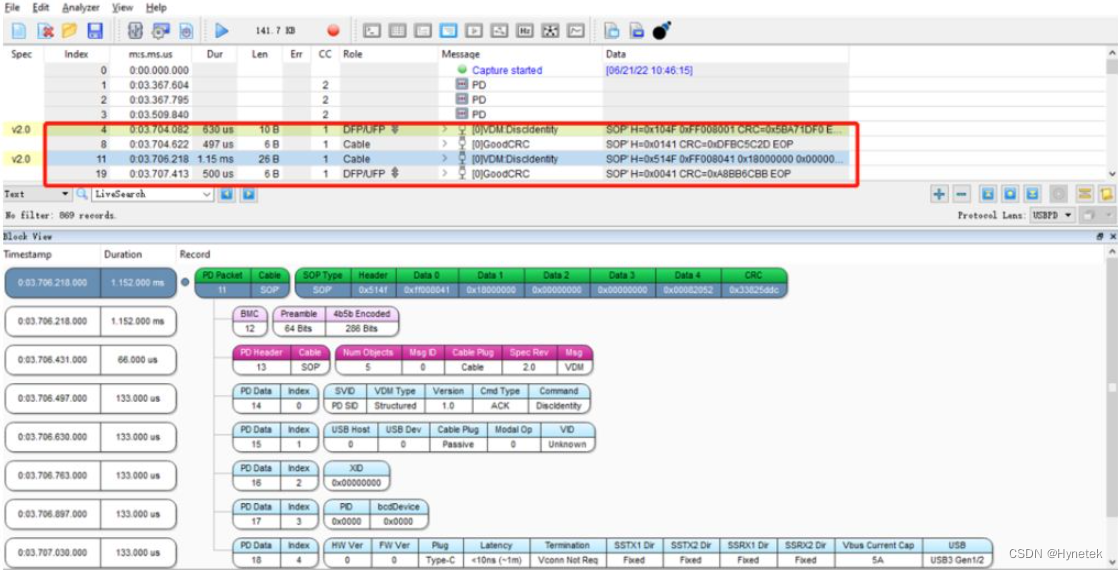This screenshot has width=1118, height=570.
Task: Go to next search result arrow
Action: [x=248, y=194]
